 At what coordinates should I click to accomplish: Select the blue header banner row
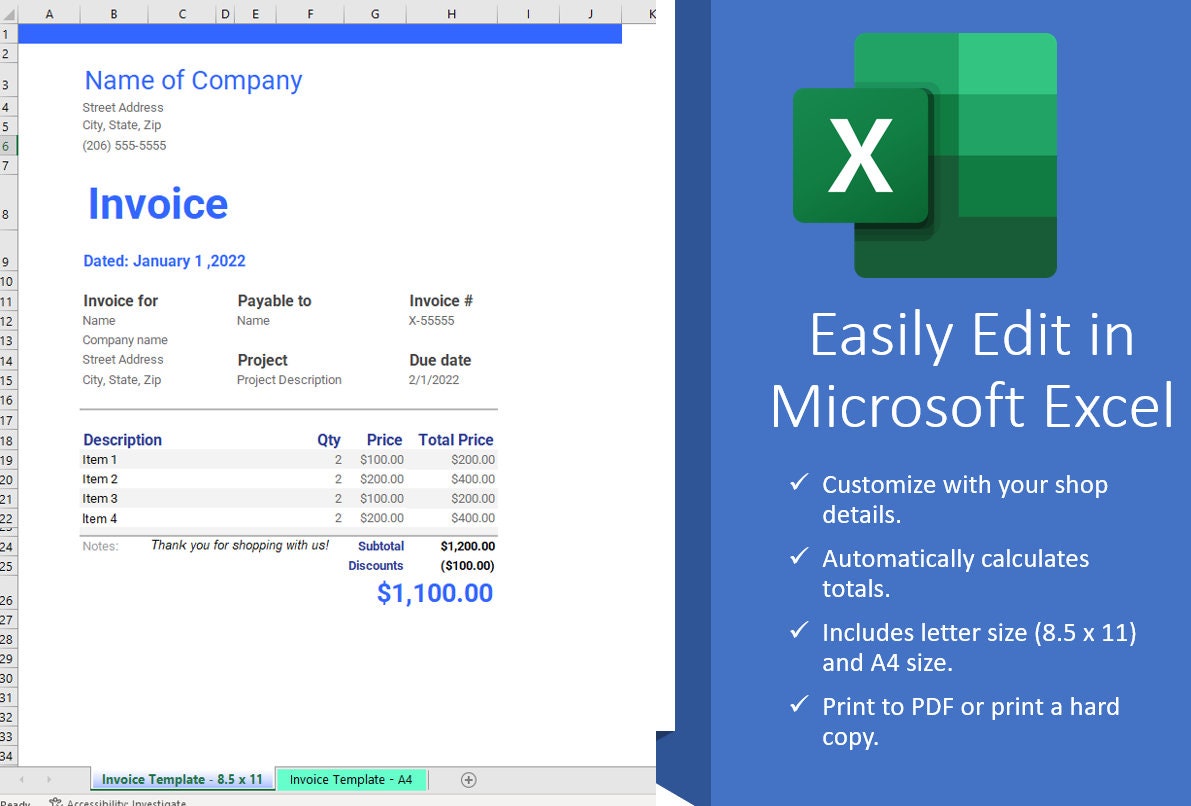pos(320,33)
